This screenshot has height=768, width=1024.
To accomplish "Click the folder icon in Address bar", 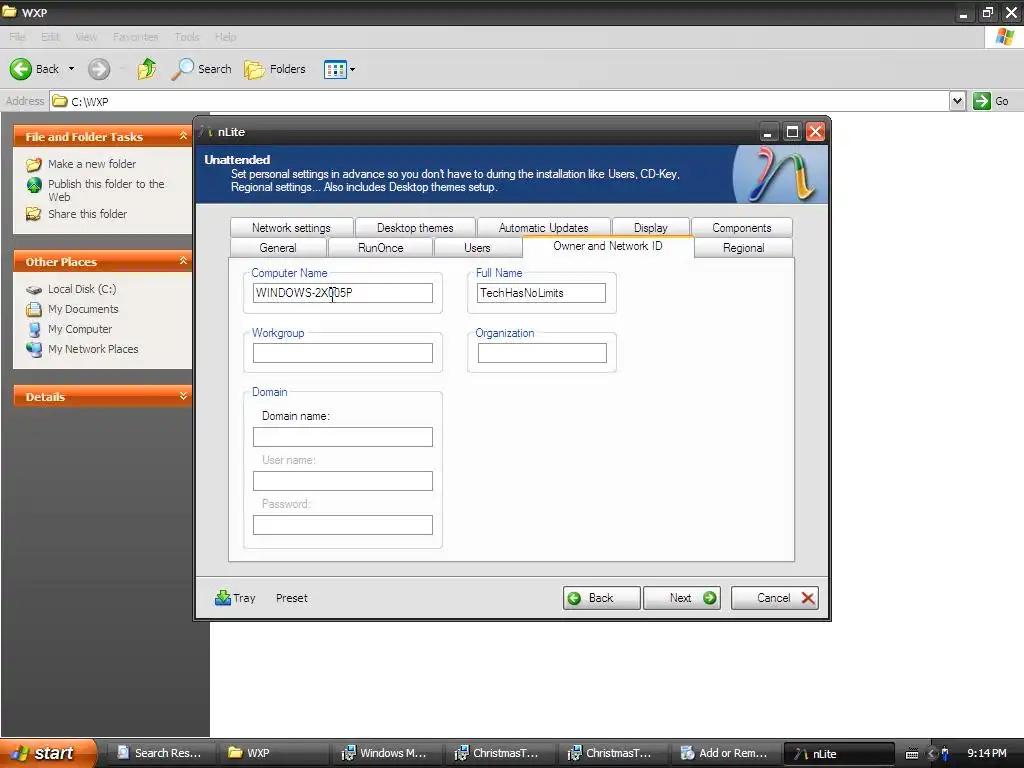I will [60, 101].
